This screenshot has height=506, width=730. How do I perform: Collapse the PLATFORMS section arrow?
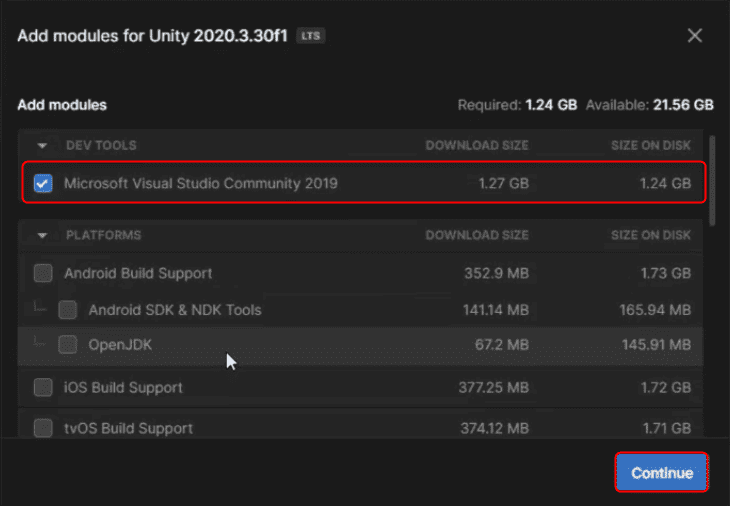[42, 236]
